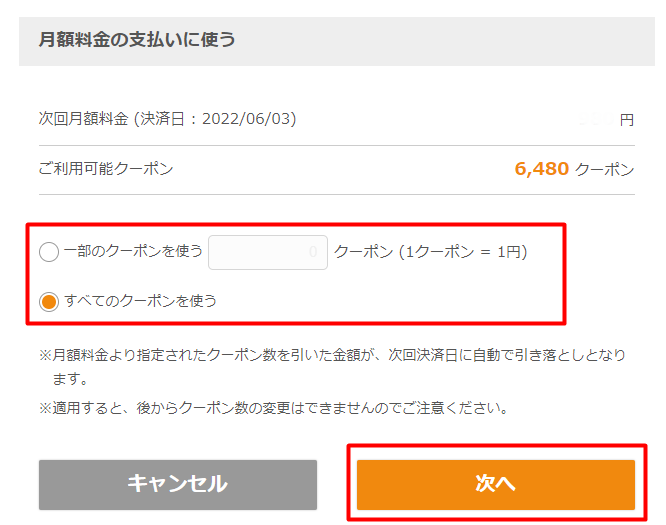
Task: Click the すべてのクーポンを使う label text
Action: (140, 301)
